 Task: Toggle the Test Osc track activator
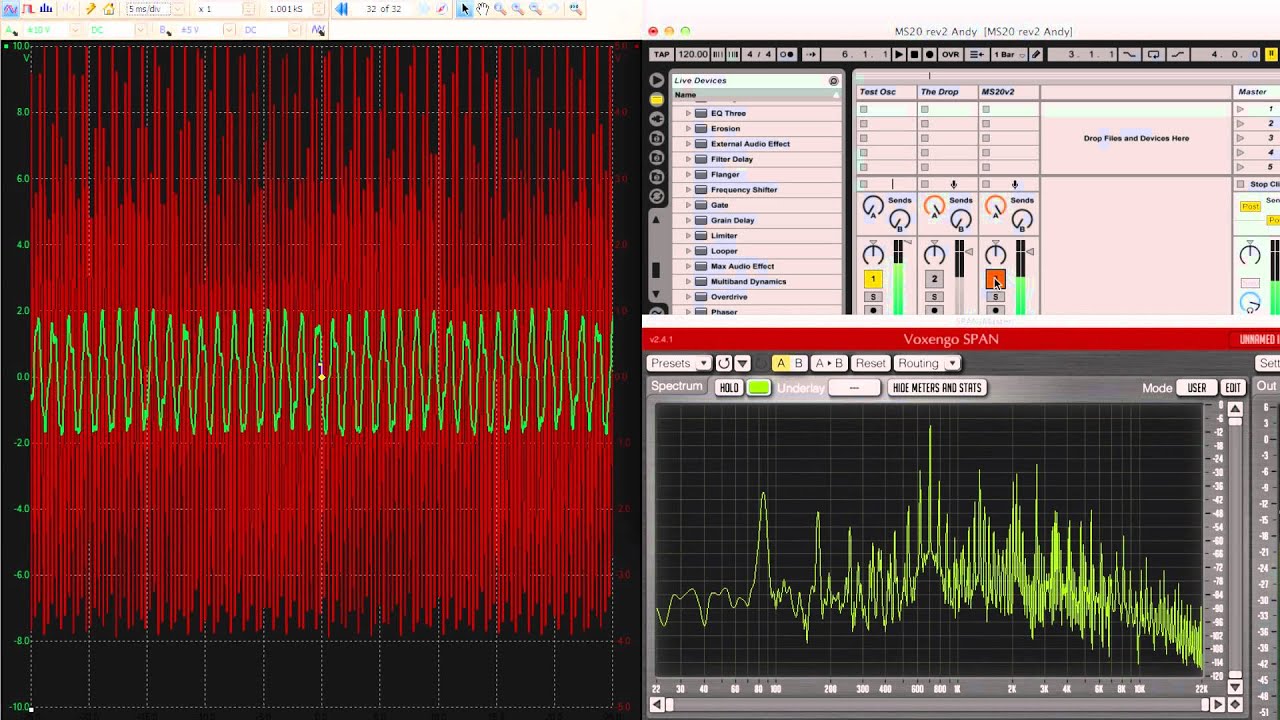[x=873, y=279]
